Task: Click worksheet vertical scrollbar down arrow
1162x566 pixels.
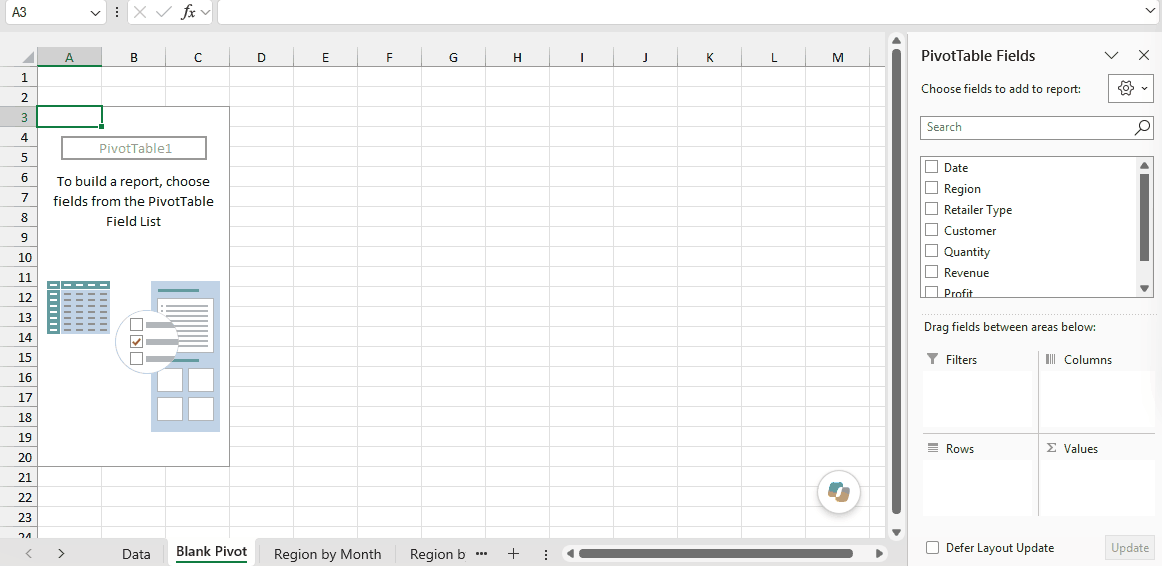Action: (896, 532)
